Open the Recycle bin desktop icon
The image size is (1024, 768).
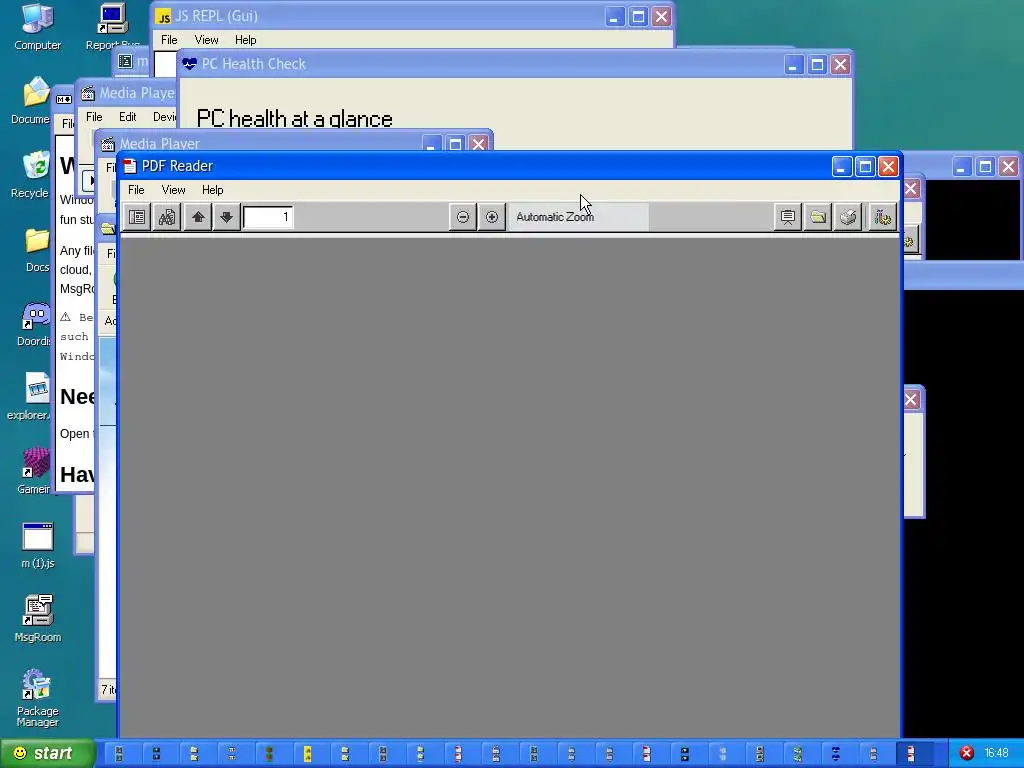coord(33,175)
